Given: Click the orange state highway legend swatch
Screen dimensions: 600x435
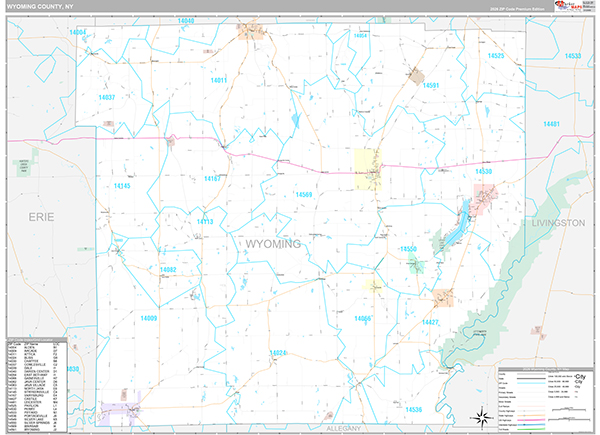Looking at the screenshot, I should [x=531, y=415].
